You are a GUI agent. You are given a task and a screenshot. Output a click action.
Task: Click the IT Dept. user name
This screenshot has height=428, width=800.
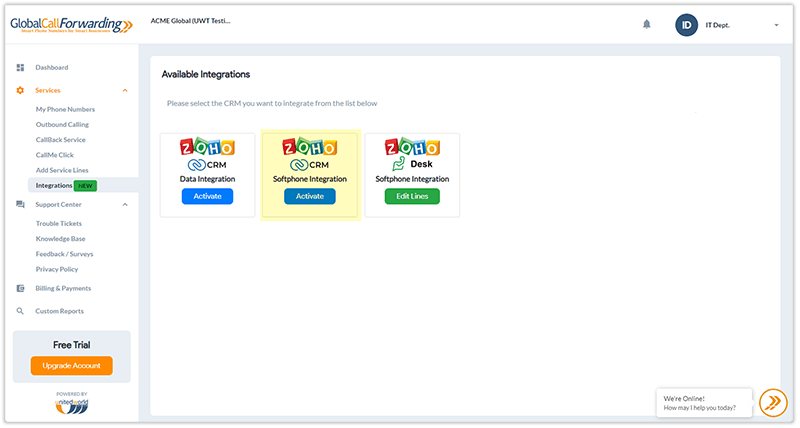[x=717, y=25]
